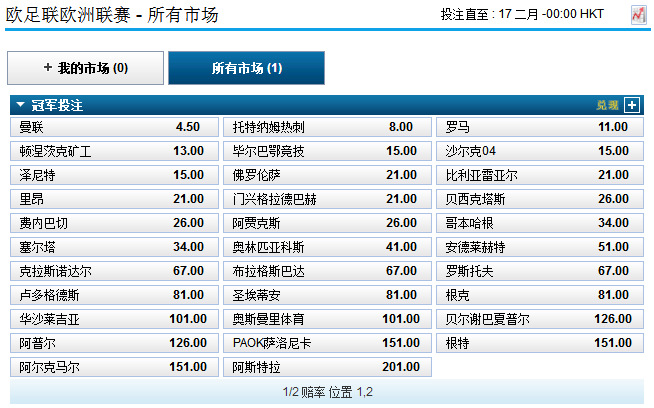Screen dimensions: 654x408
Task: Click the 1/2 赔率 位置 1,2 text
Action: 327,392
